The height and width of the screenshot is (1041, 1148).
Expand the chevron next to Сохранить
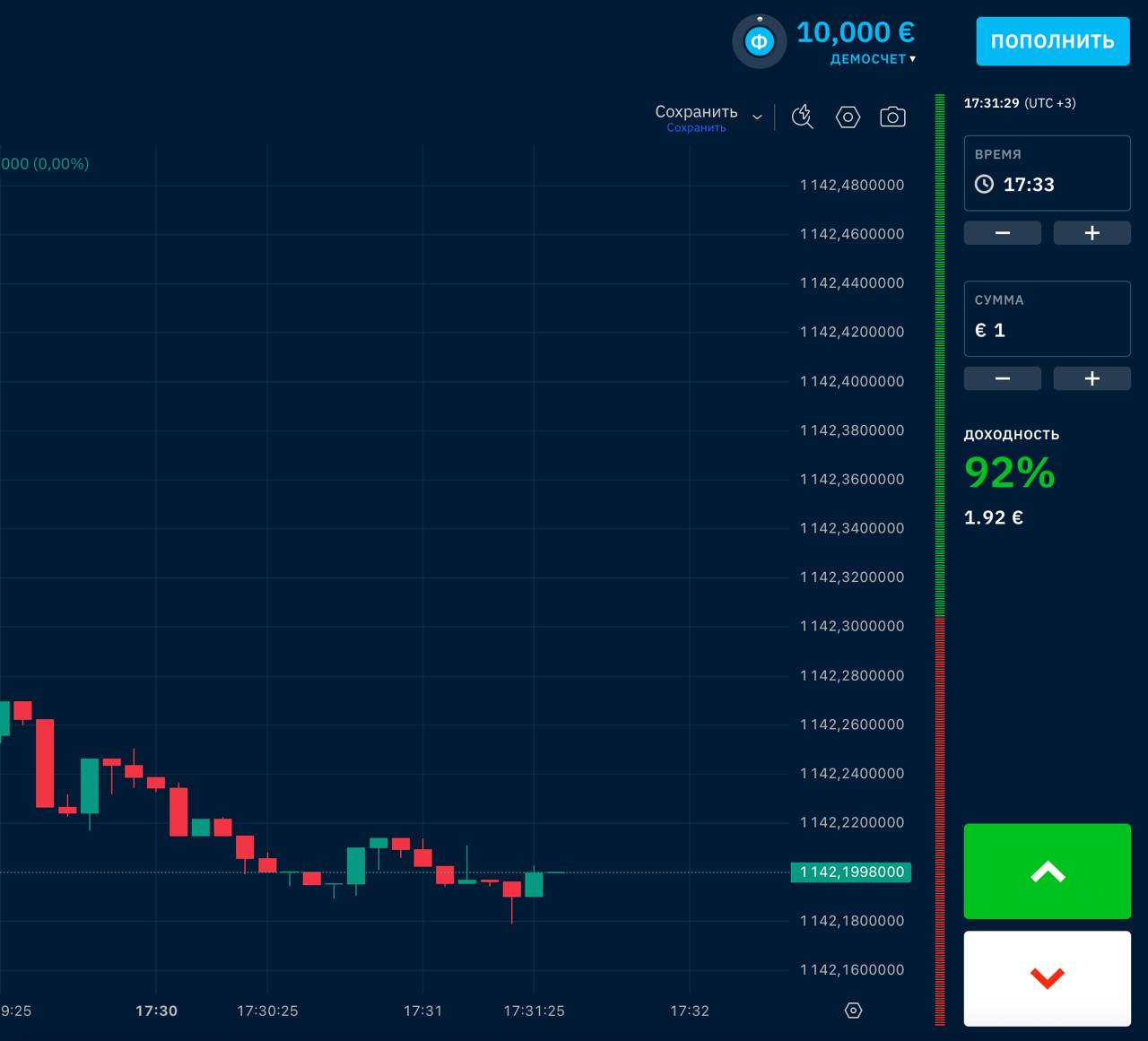click(757, 117)
